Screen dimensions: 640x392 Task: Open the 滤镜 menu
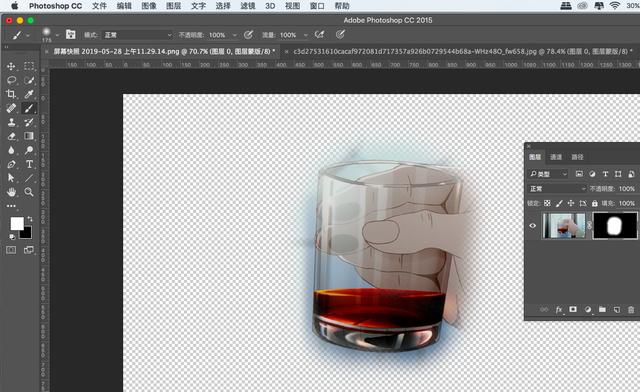coord(248,6)
